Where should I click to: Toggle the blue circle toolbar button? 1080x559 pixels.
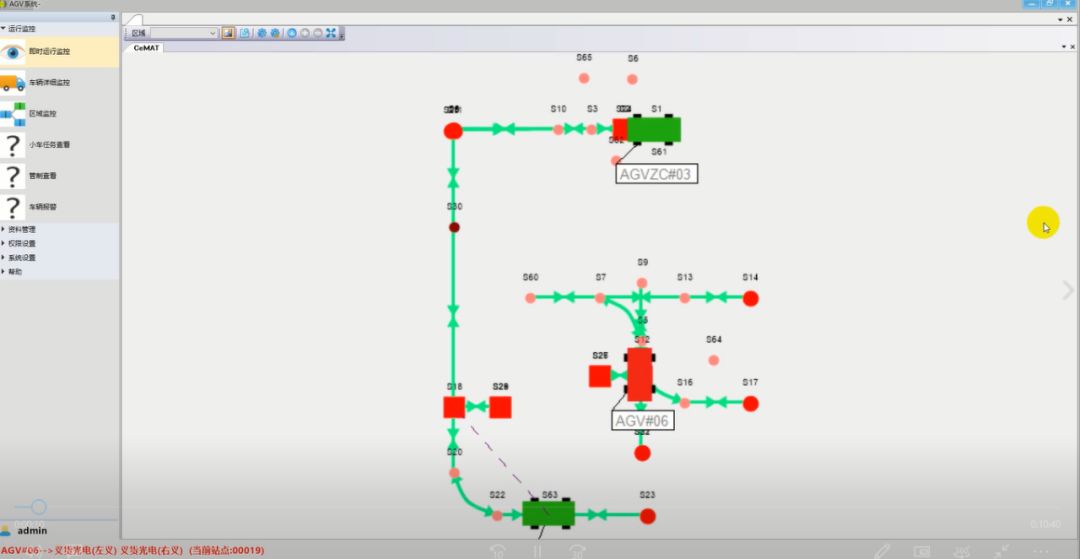point(292,33)
